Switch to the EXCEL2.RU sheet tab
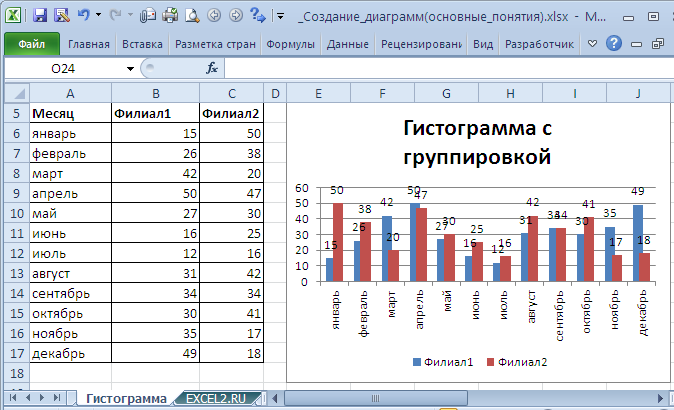674x410 pixels. (216, 398)
